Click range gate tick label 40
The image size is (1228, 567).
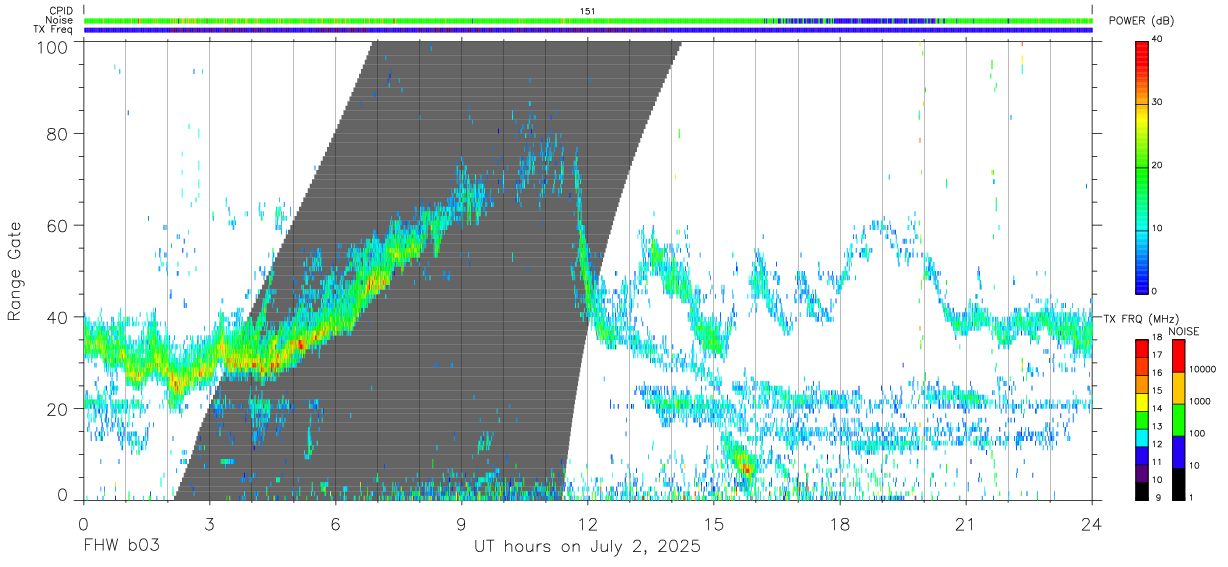click(x=58, y=317)
